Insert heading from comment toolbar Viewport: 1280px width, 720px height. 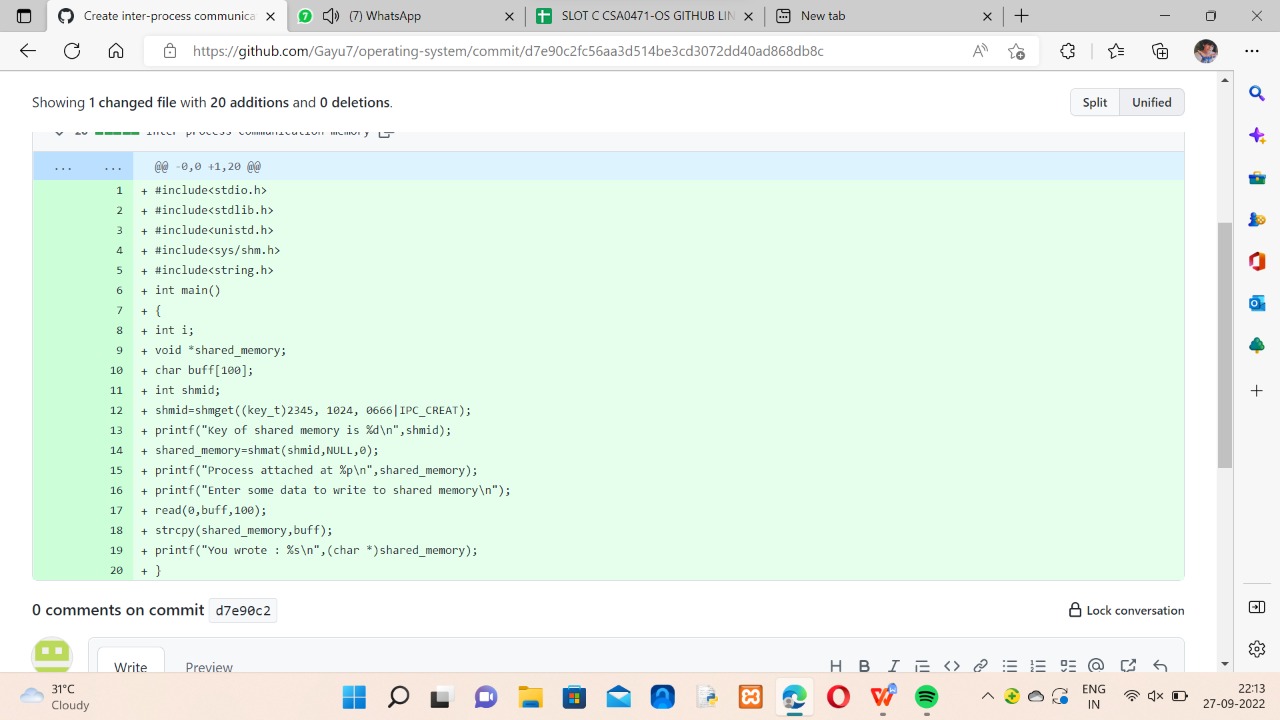836,666
